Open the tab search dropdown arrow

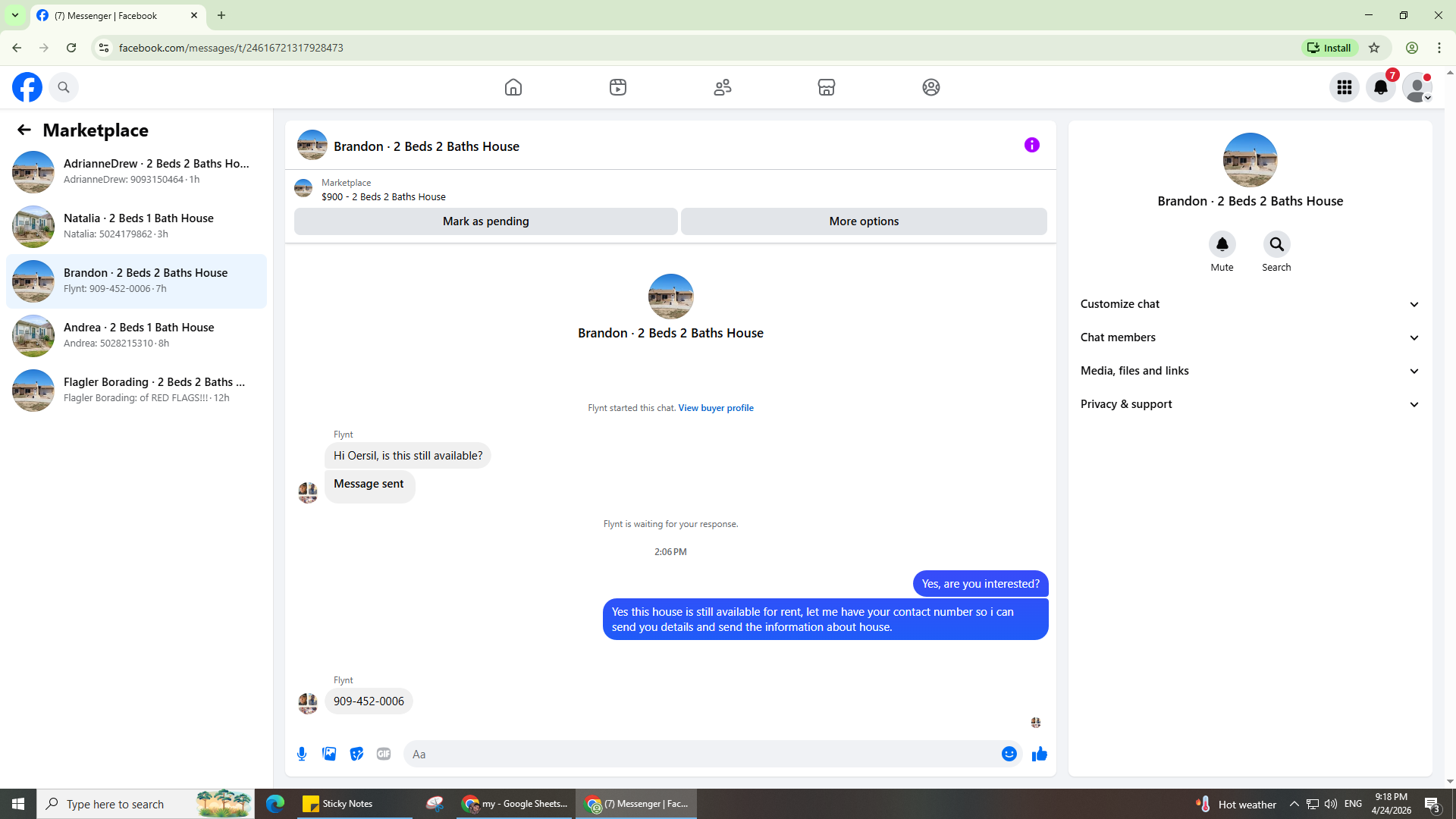[15, 15]
